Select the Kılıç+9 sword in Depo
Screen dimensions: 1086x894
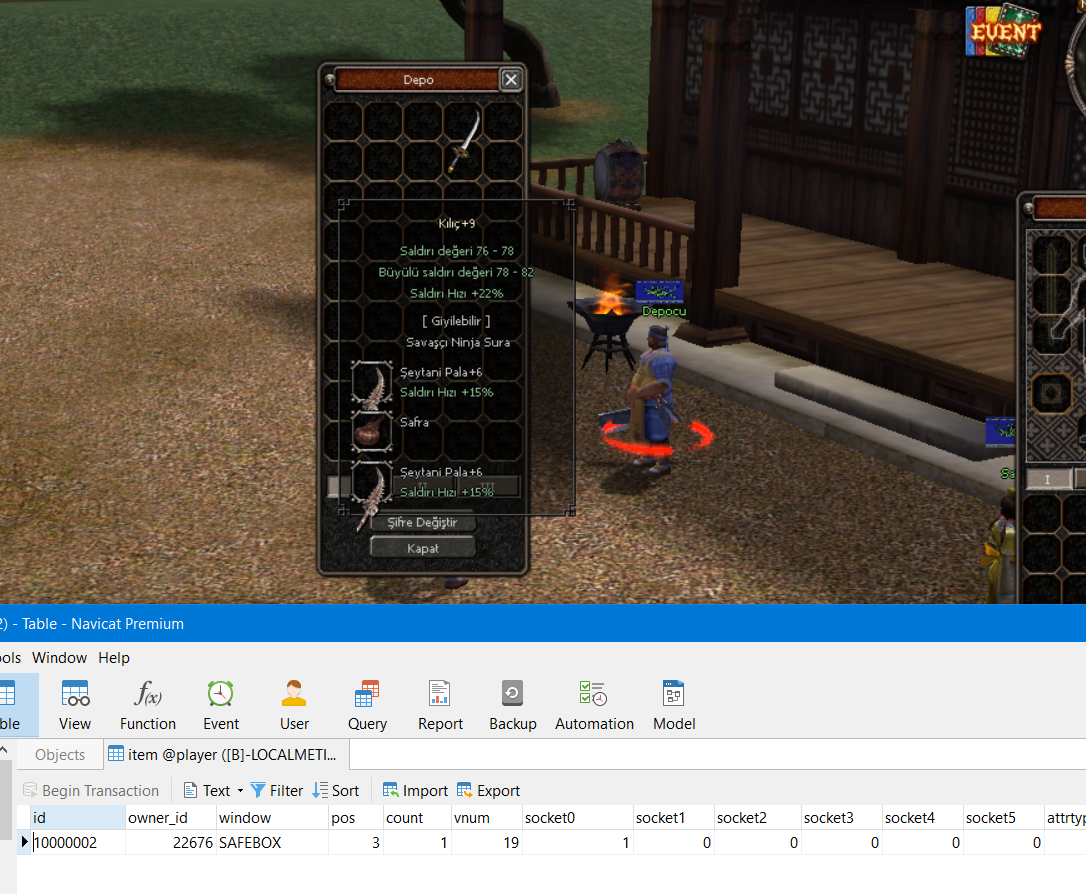[x=463, y=142]
